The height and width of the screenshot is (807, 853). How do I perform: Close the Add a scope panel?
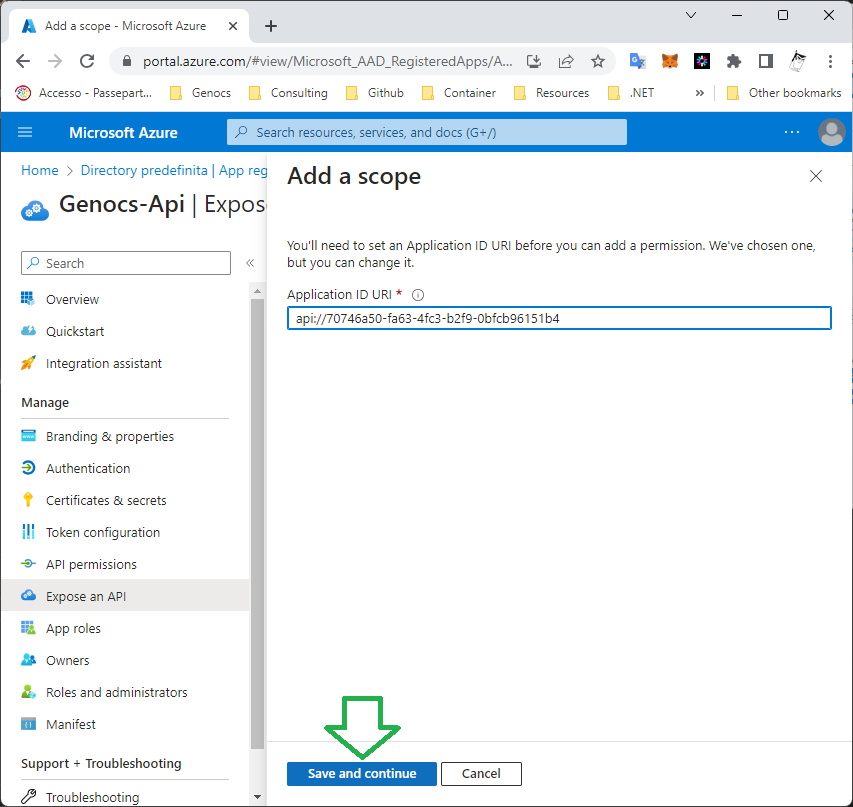click(815, 177)
